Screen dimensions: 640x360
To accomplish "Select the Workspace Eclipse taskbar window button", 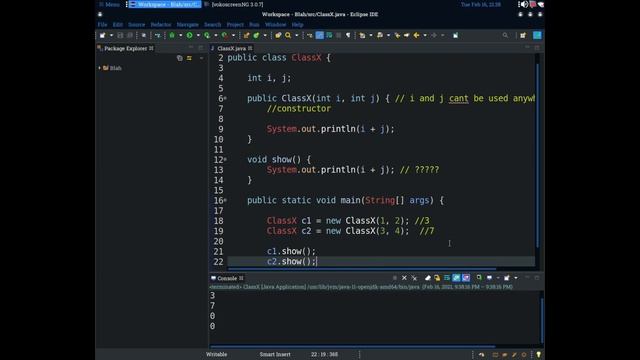I will click(x=165, y=4).
